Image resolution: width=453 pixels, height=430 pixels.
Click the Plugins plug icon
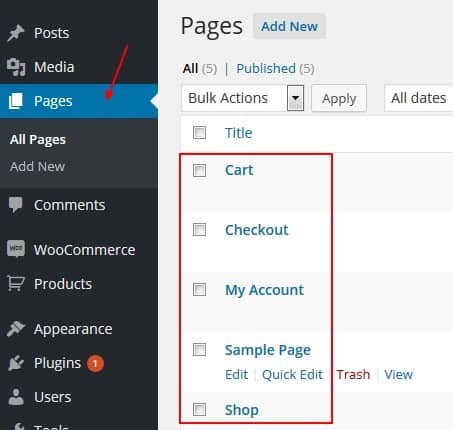click(16, 363)
